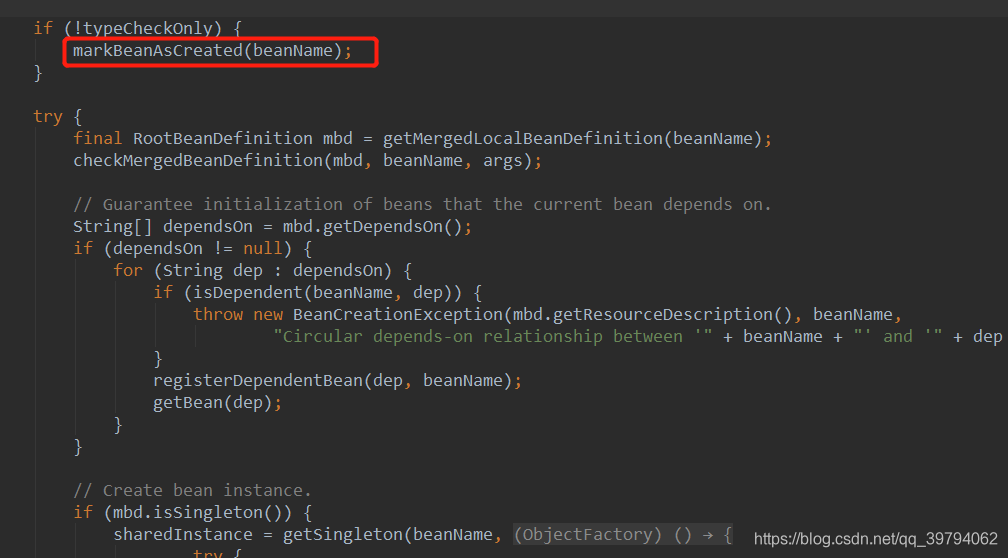Click the folded (ObjectFactory) lambda hint
Screen dimensions: 1008x558
pyautogui.click(x=622, y=534)
